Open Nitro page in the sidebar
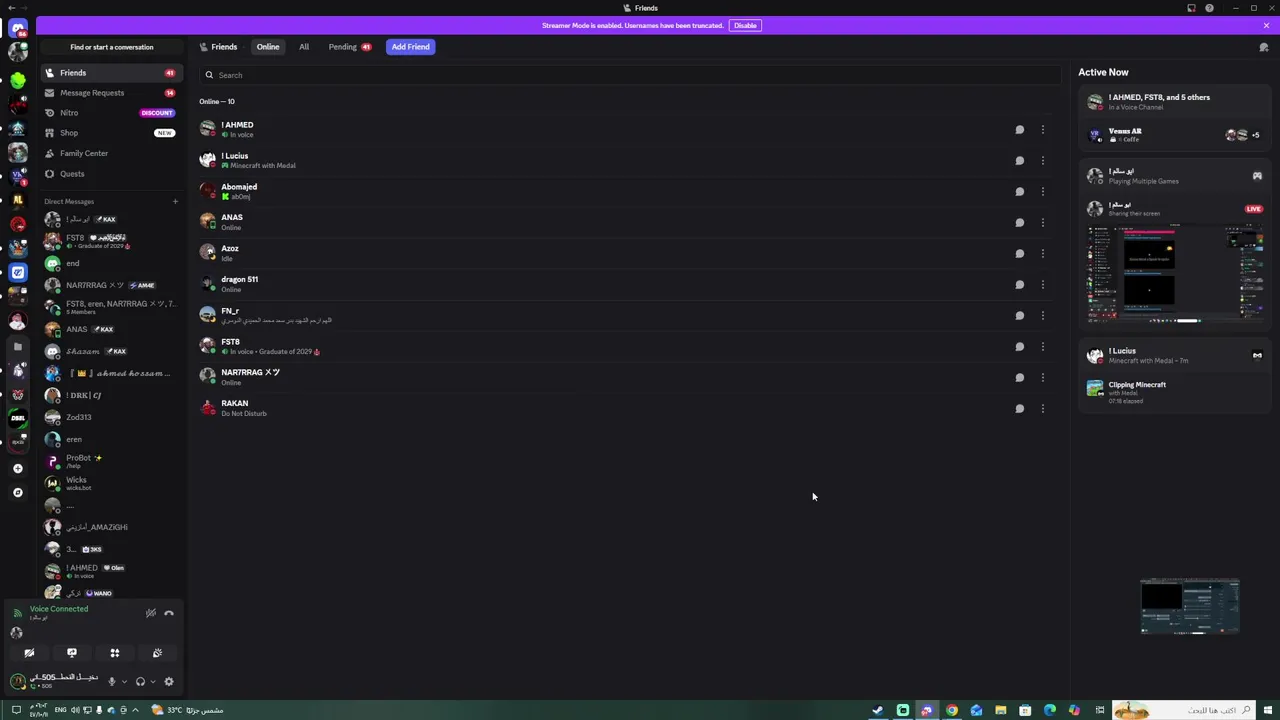 (110, 113)
